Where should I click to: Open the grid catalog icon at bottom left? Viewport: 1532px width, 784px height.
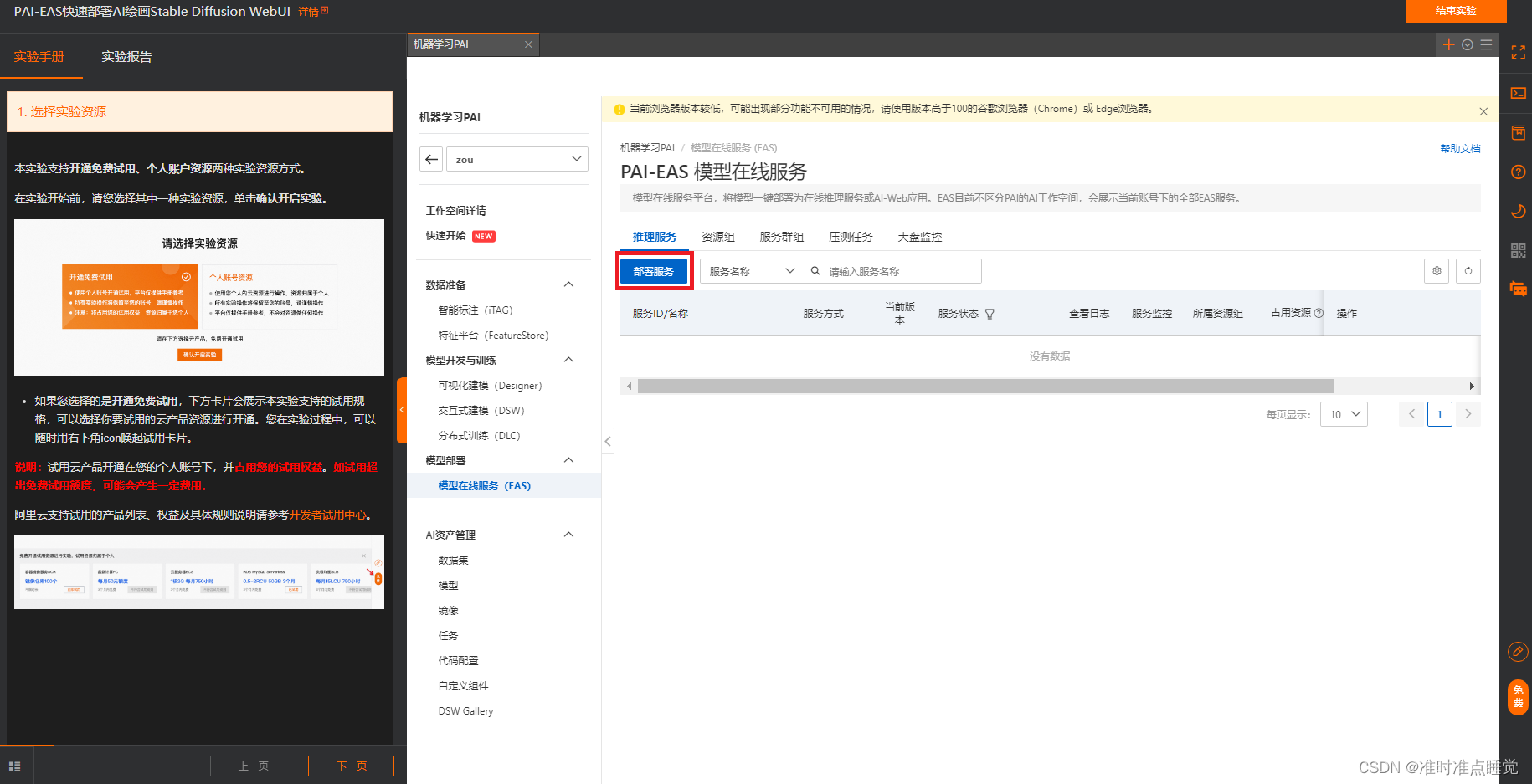[14, 766]
